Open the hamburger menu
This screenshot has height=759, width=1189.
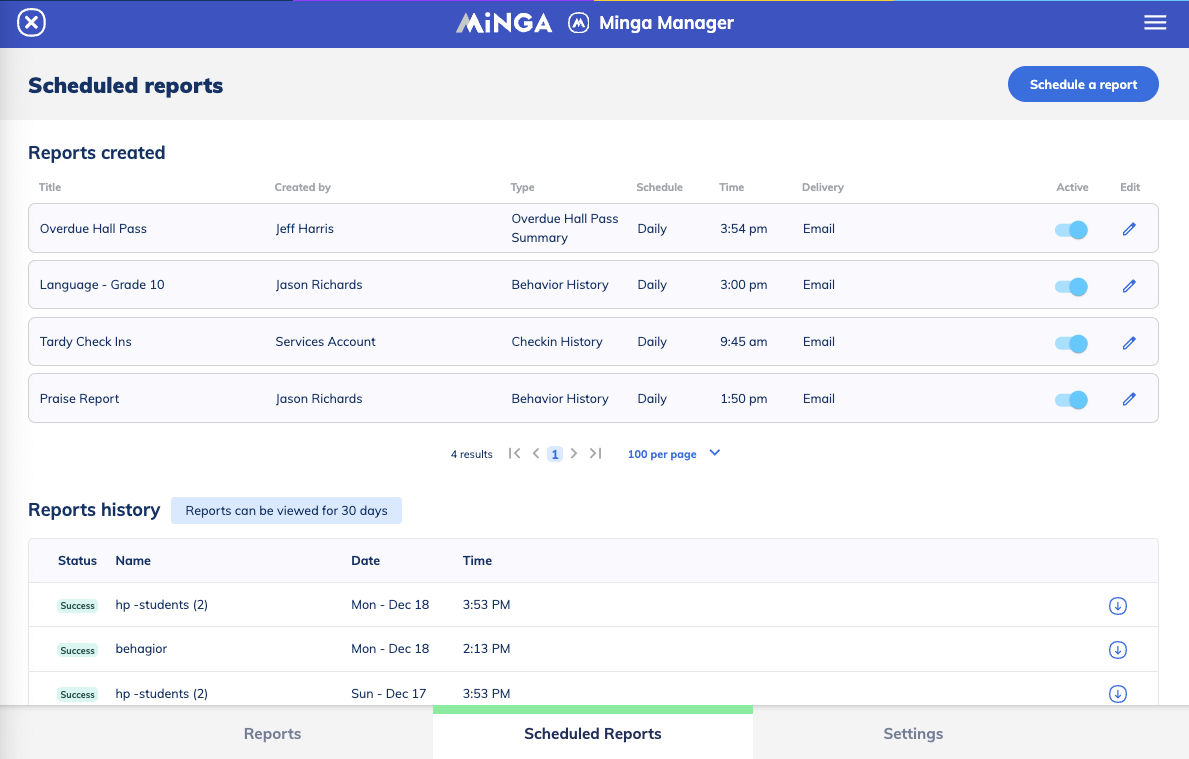[x=1155, y=22]
